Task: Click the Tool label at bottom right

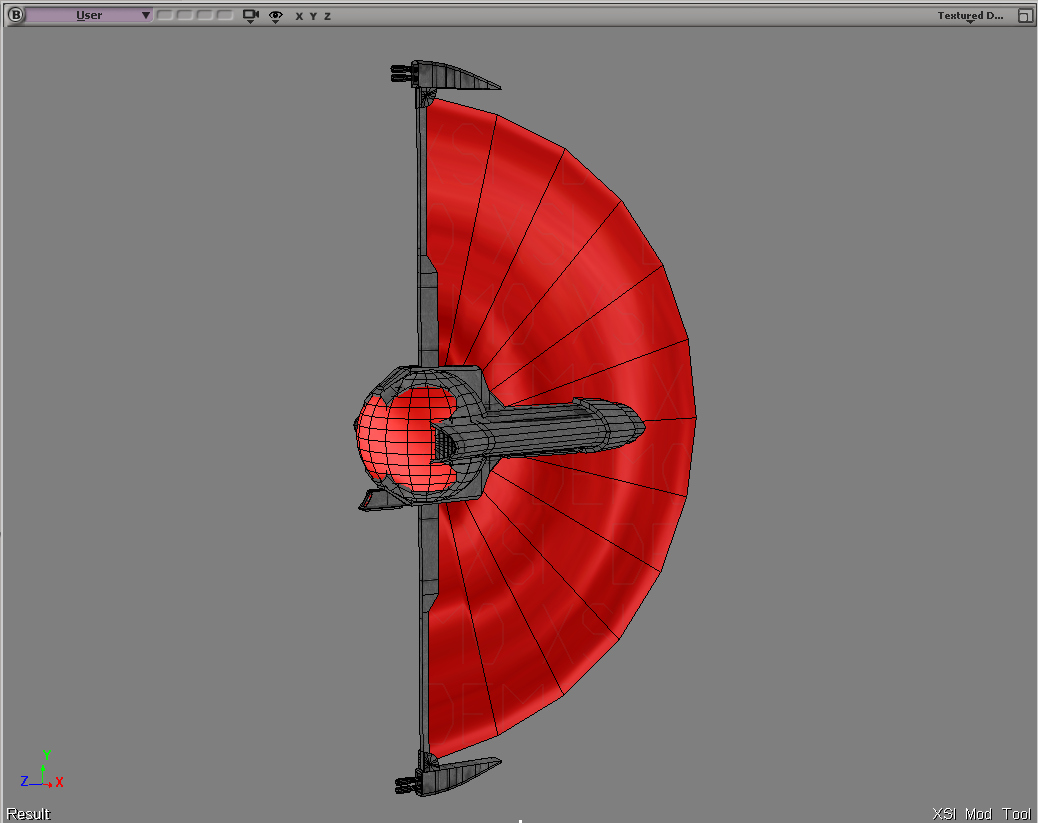Action: 1016,814
